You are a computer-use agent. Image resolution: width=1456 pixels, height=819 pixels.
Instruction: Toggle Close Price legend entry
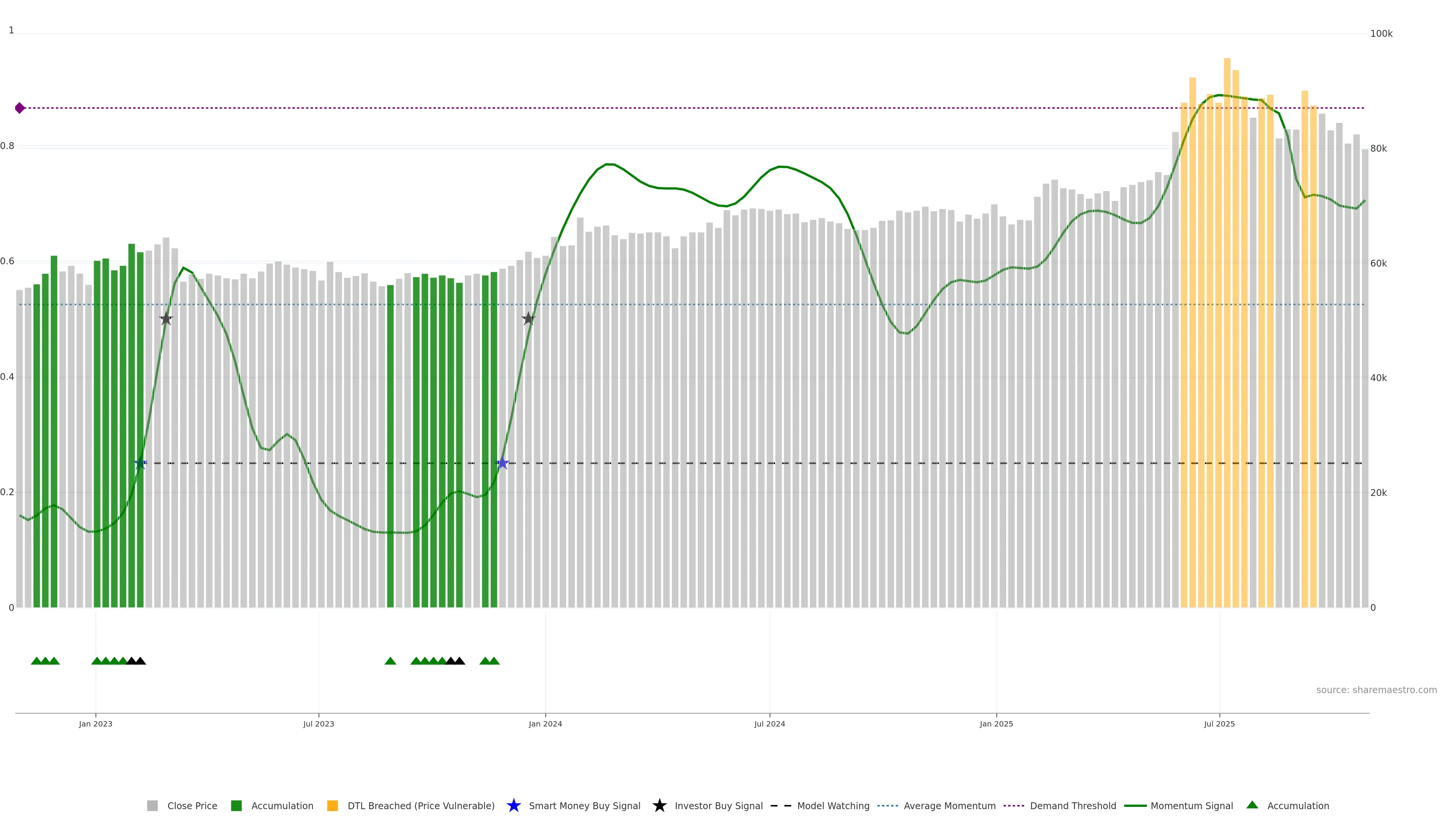tap(191, 806)
